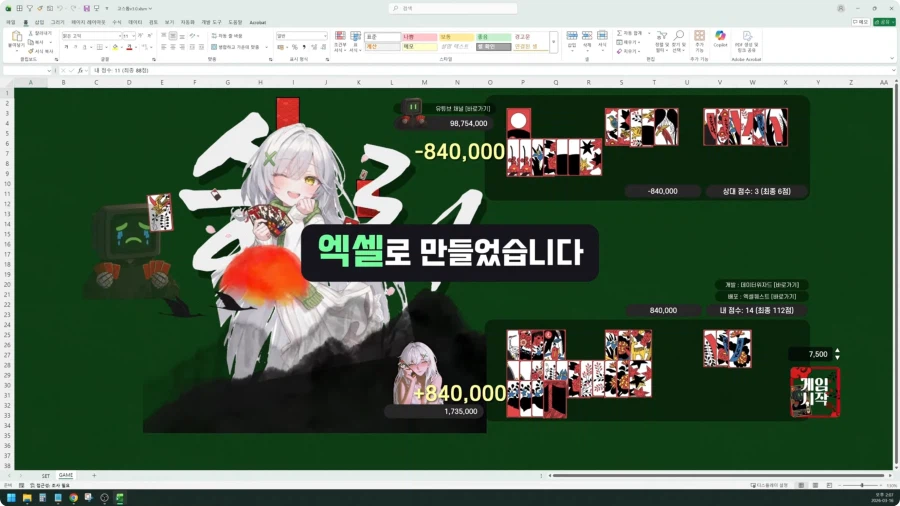The image size is (900, 506).
Task: Select the GAME sheet tab
Action: pos(66,475)
